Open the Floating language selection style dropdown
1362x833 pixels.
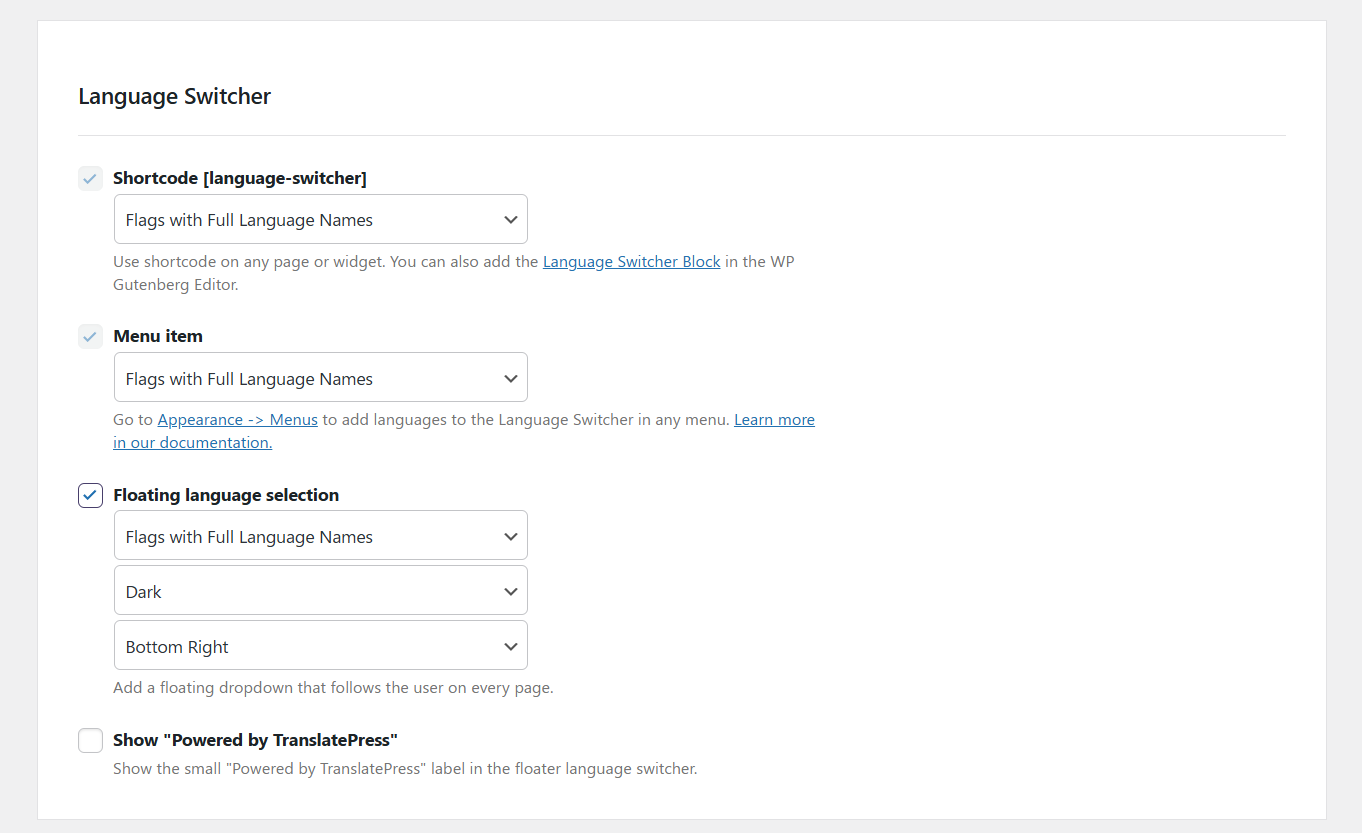321,536
